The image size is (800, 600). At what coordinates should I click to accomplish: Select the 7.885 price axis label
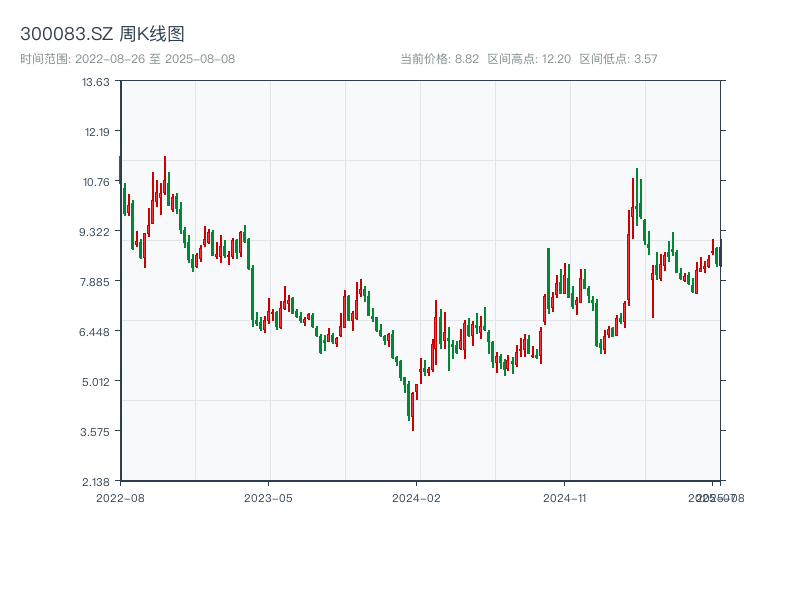(x=96, y=282)
